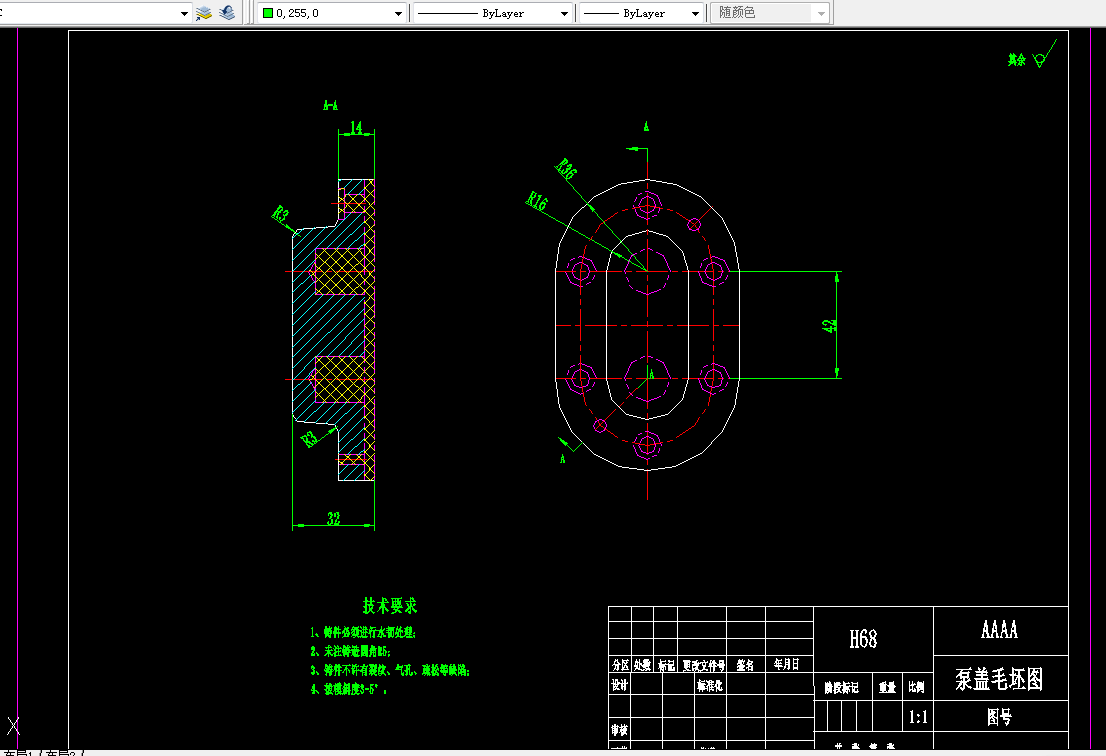1106x756 pixels.
Task: Select technical requirement note number 4
Action: (348, 689)
